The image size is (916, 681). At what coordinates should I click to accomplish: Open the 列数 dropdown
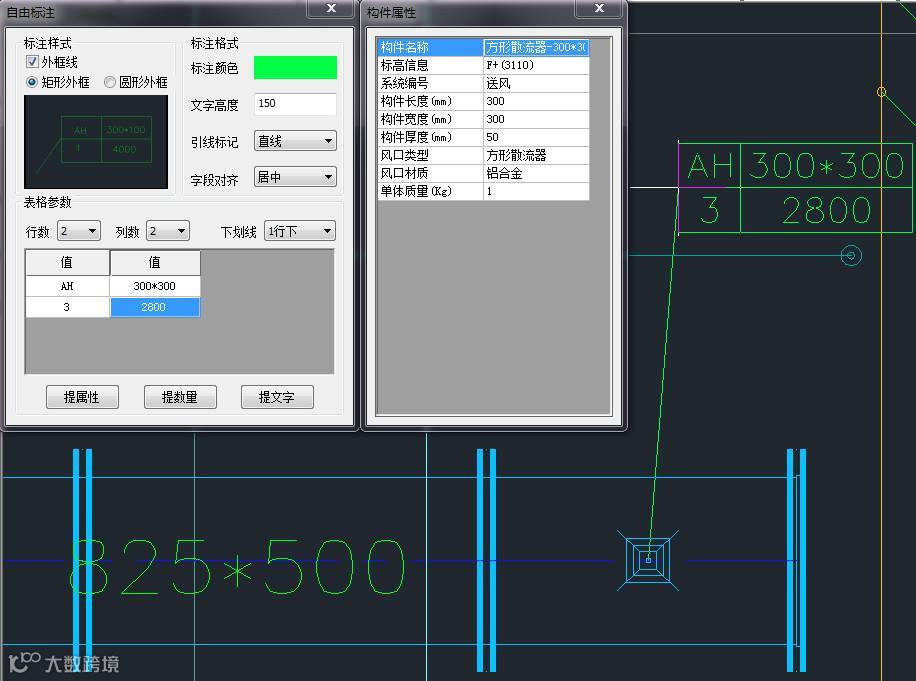[x=168, y=231]
